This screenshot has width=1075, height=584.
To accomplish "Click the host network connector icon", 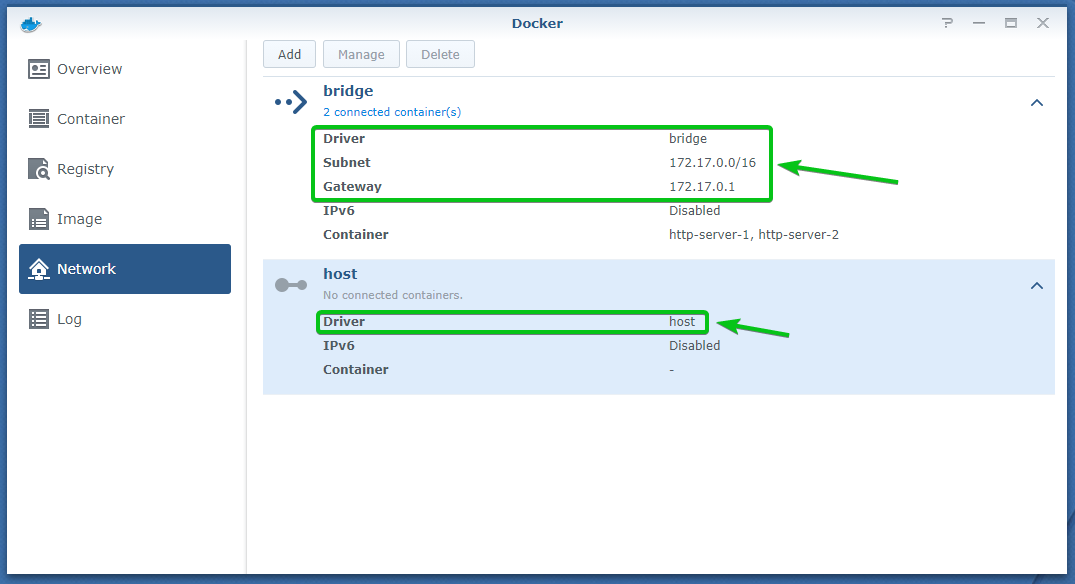I will coord(291,284).
